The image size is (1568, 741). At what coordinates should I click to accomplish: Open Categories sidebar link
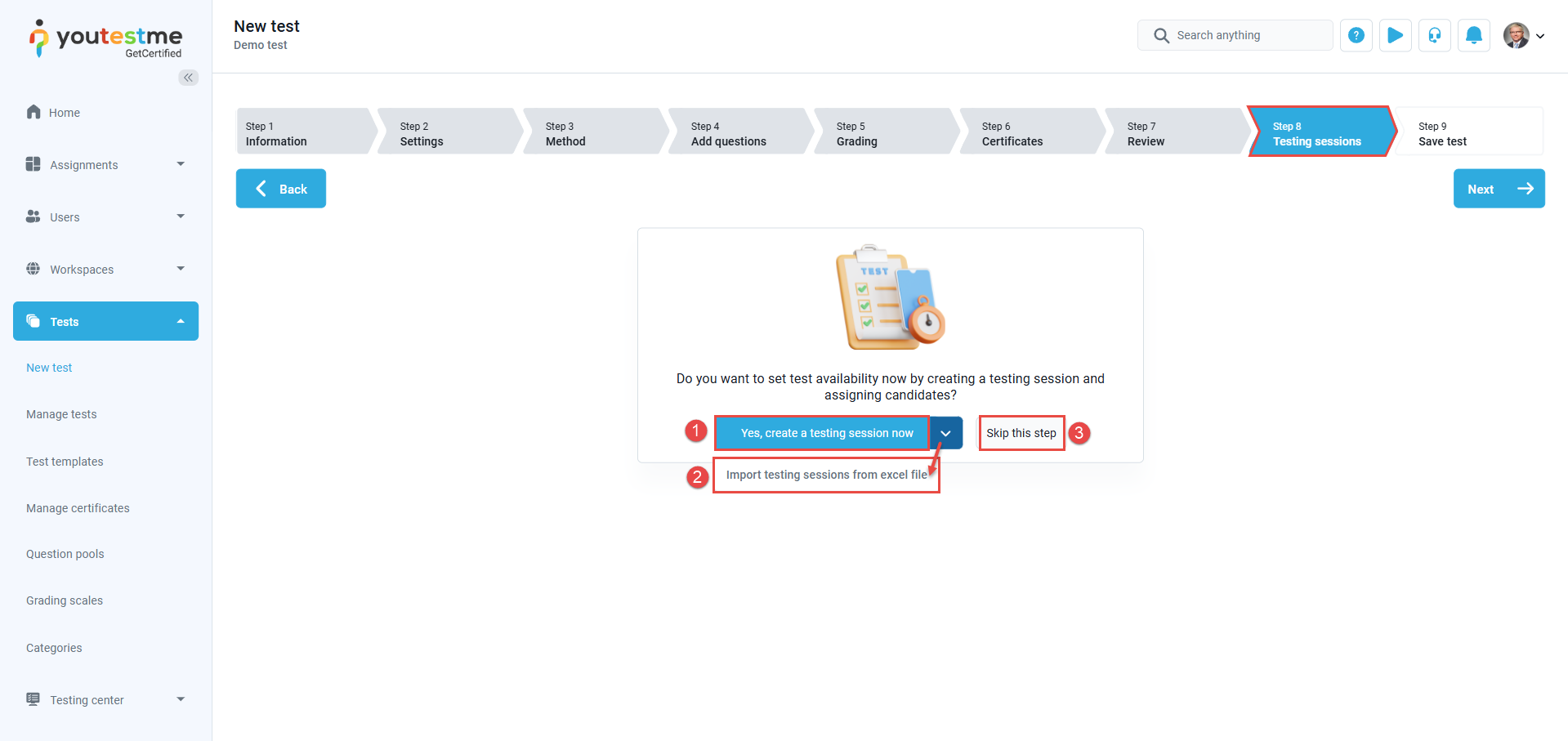pos(54,648)
